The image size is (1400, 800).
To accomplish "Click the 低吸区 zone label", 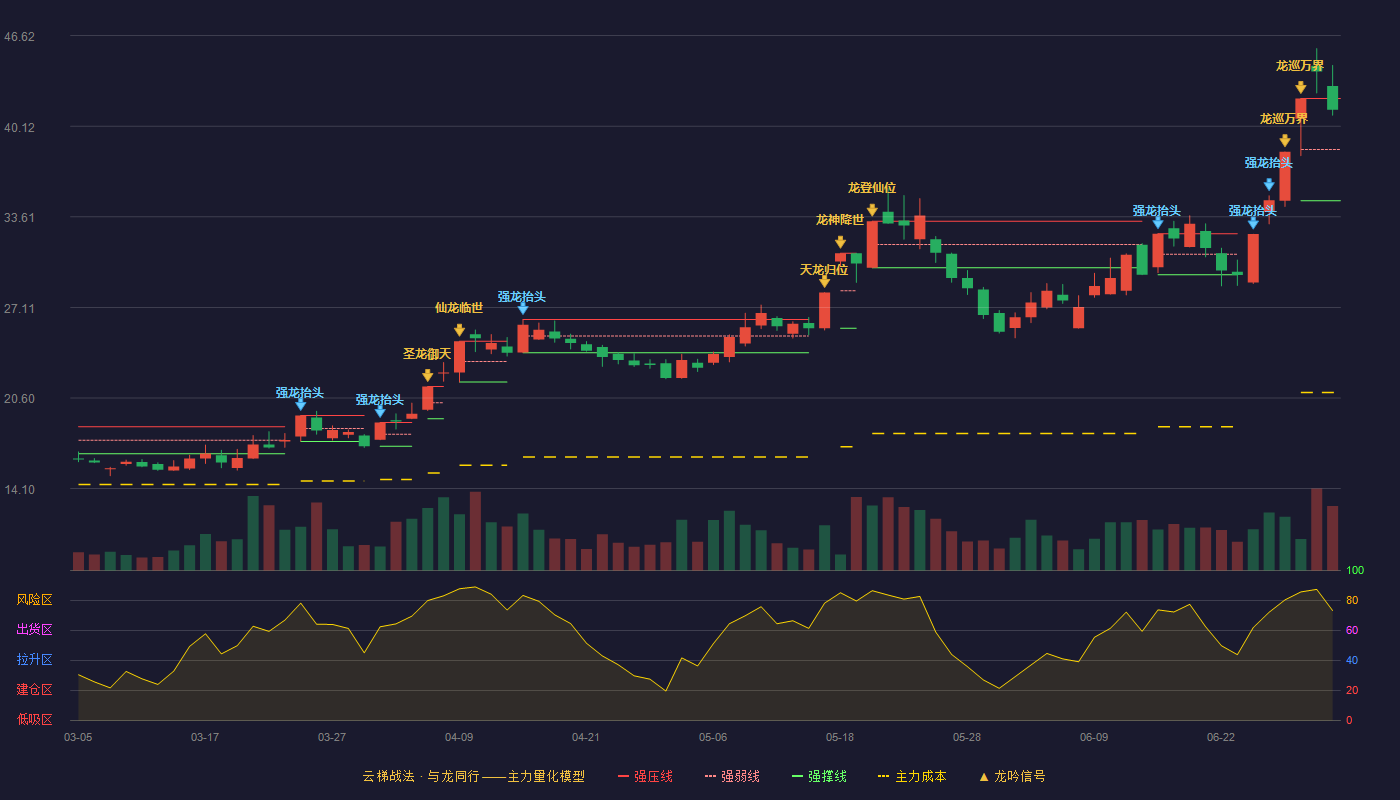I will coord(34,719).
